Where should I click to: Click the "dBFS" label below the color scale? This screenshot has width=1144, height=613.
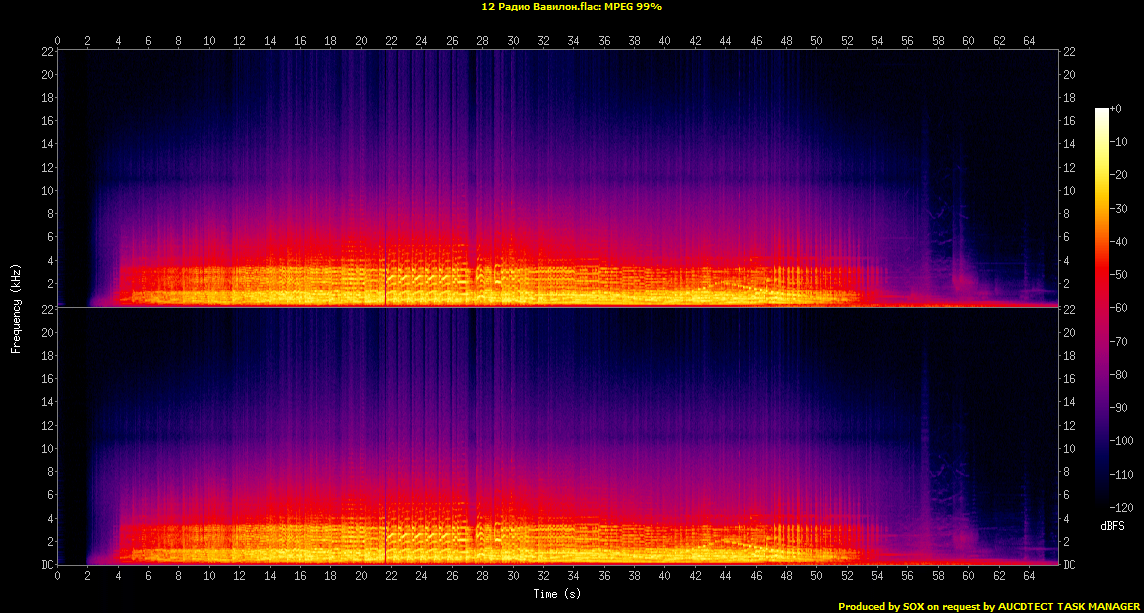click(1113, 526)
